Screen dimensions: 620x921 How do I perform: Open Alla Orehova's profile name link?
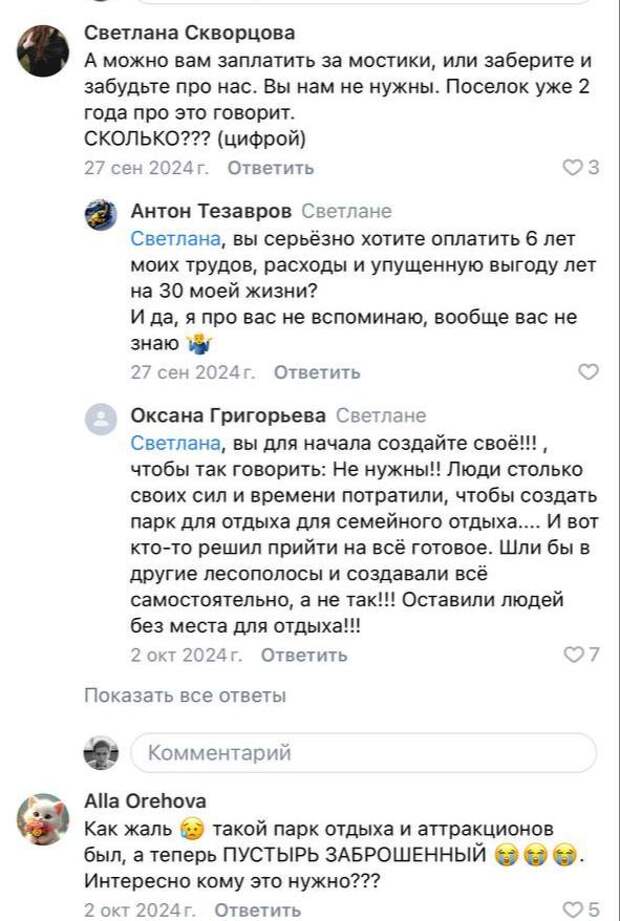point(146,800)
